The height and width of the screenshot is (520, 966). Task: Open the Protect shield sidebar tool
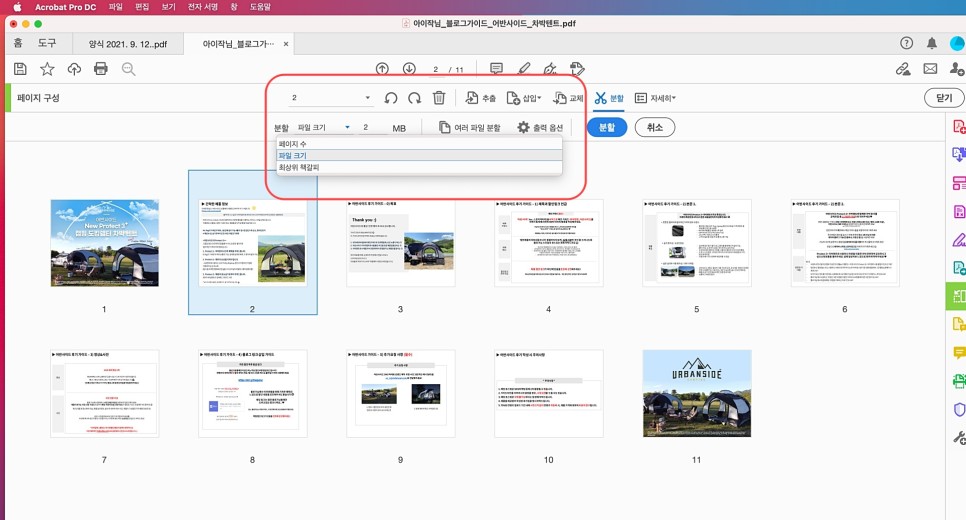[x=959, y=409]
